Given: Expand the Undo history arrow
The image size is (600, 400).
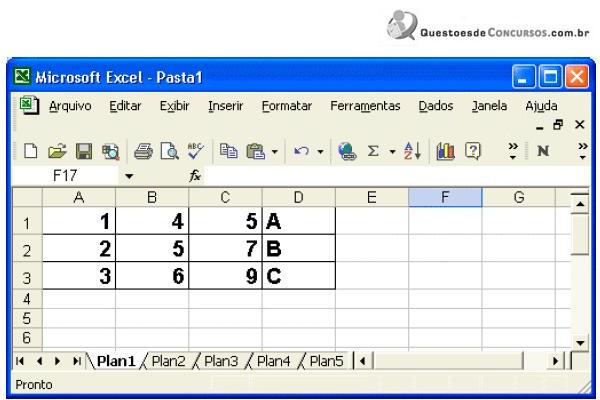Looking at the screenshot, I should pos(320,152).
